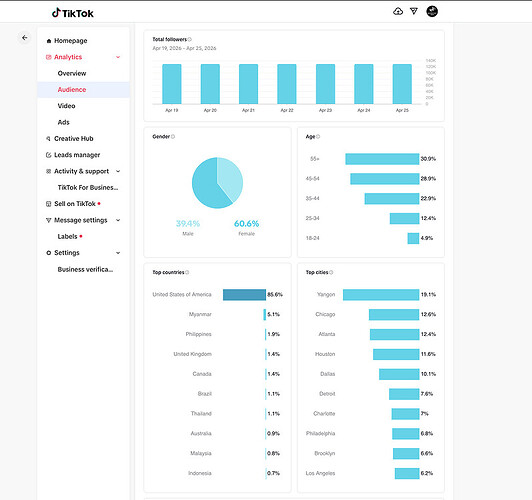532x500 pixels.
Task: Click the Homepage house icon
Action: 49,41
